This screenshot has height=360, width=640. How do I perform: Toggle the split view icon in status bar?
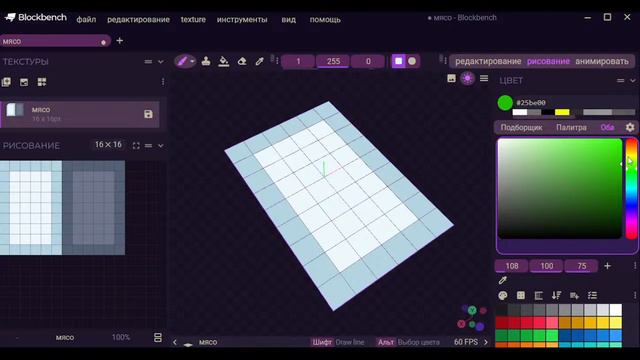click(x=158, y=338)
